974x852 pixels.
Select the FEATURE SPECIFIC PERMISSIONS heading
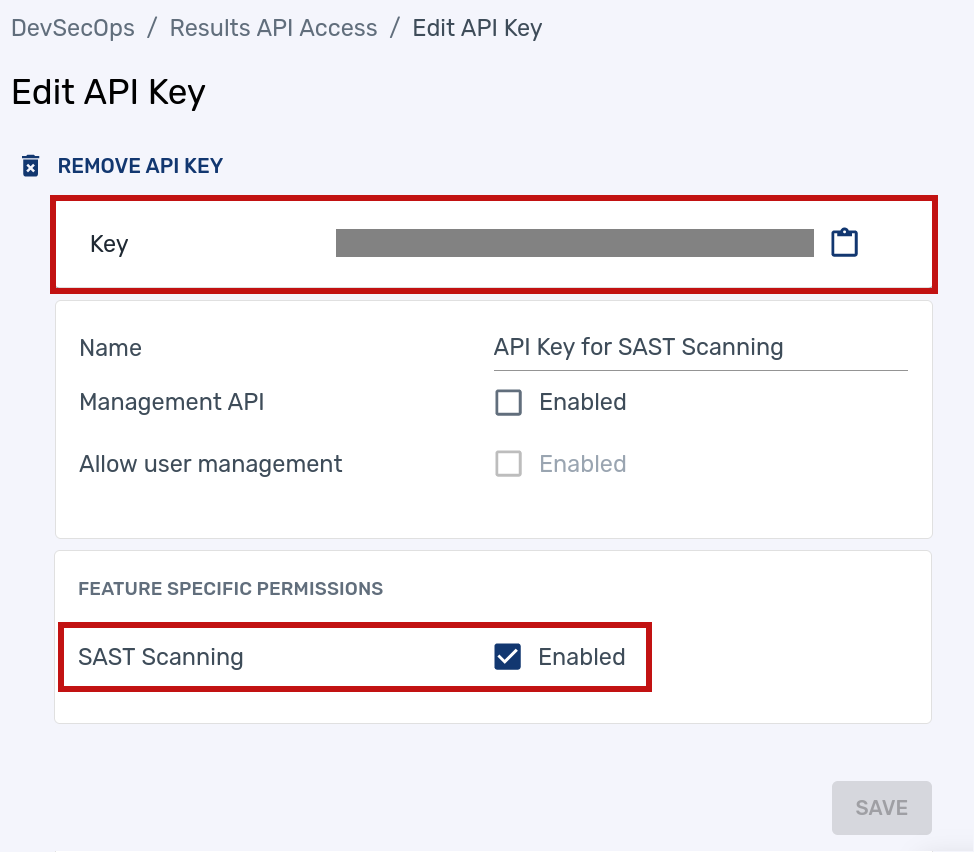tap(230, 589)
